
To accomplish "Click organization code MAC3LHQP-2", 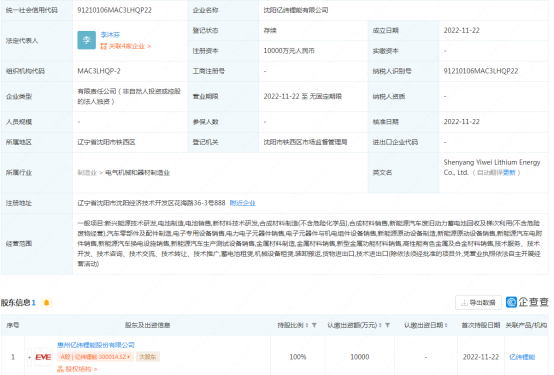I will tap(99, 71).
